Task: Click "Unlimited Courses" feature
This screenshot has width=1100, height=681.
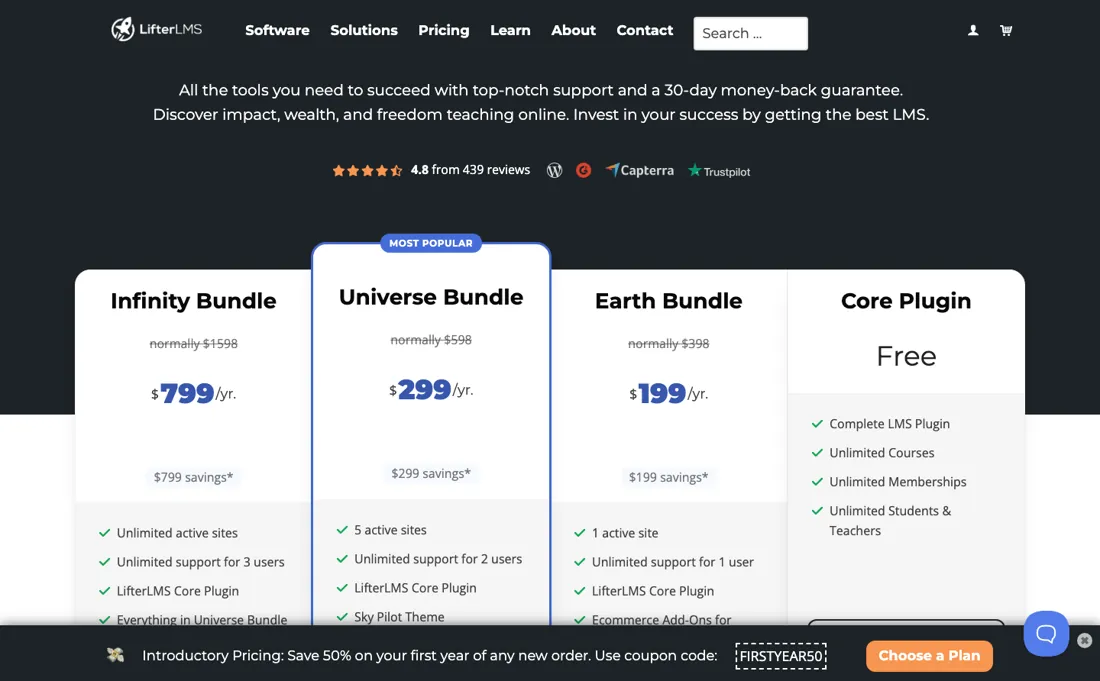Action: [x=882, y=453]
